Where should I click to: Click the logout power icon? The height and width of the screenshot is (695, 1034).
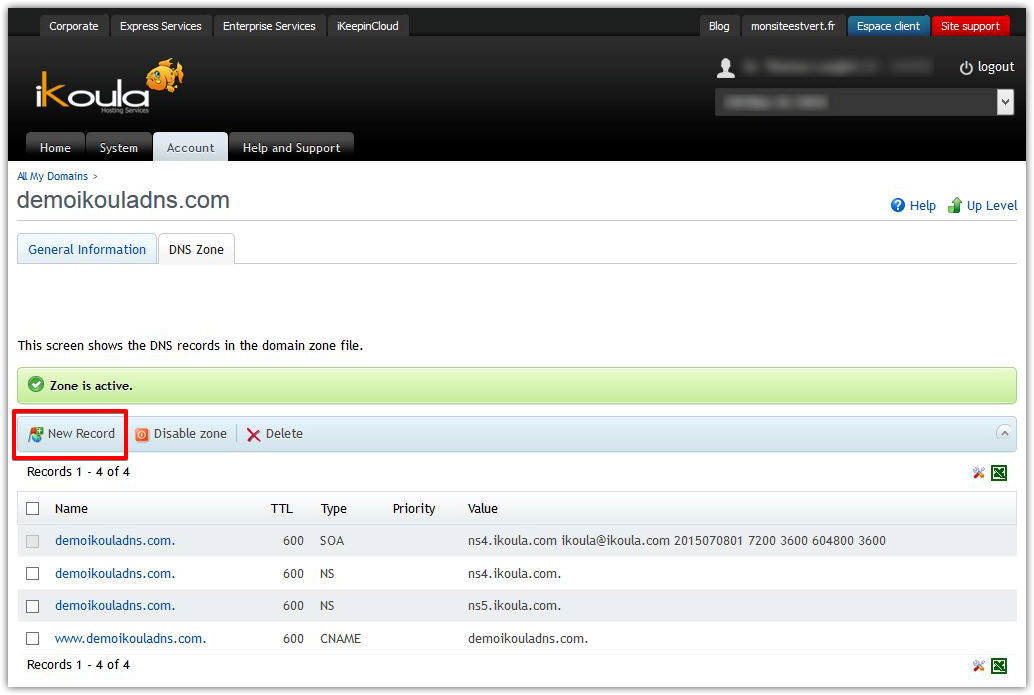[966, 67]
